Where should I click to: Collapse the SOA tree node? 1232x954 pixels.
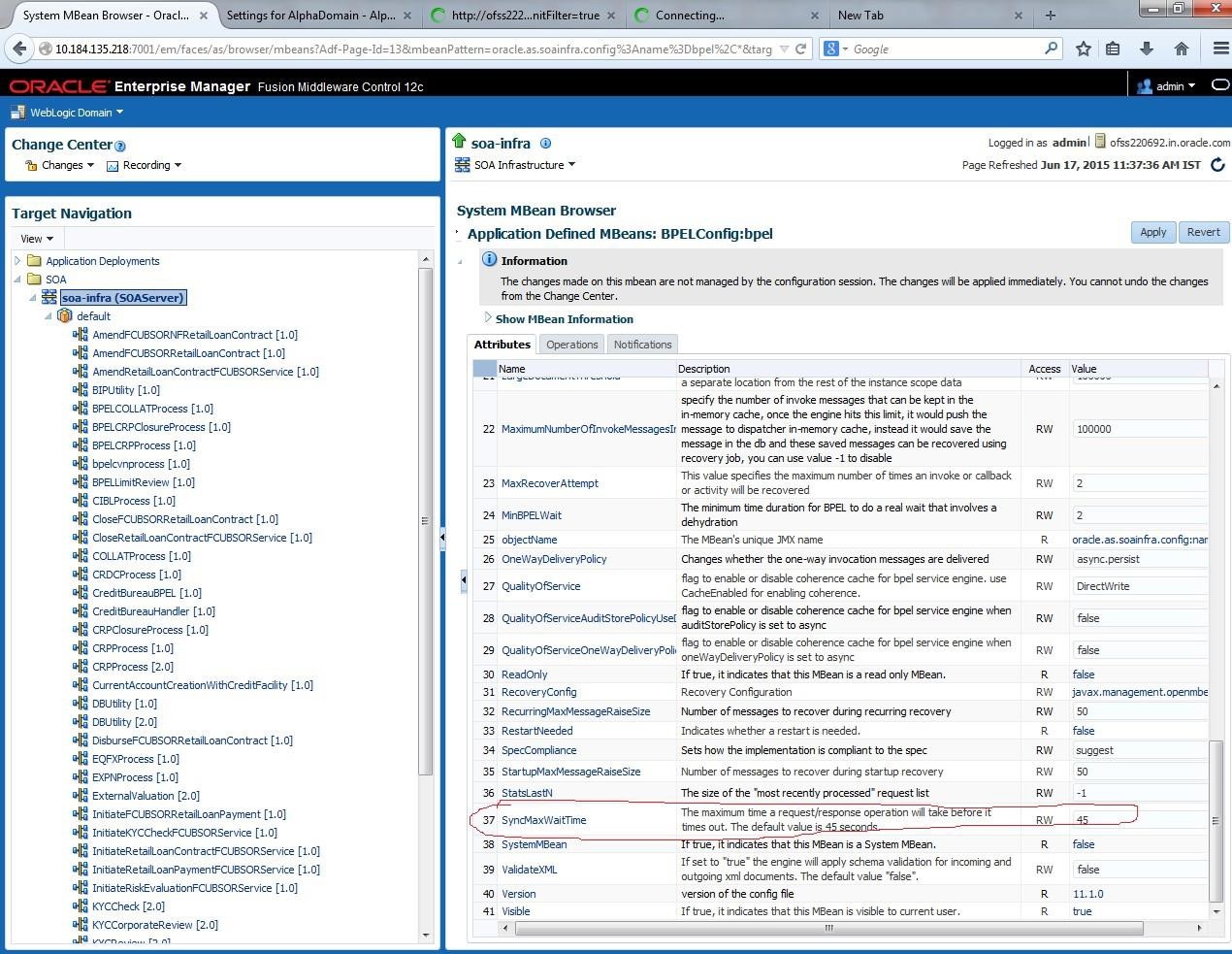17,280
